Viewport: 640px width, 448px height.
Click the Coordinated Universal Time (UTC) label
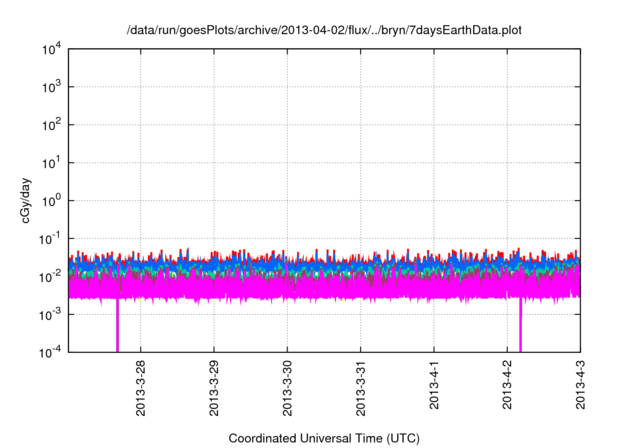coord(324,438)
